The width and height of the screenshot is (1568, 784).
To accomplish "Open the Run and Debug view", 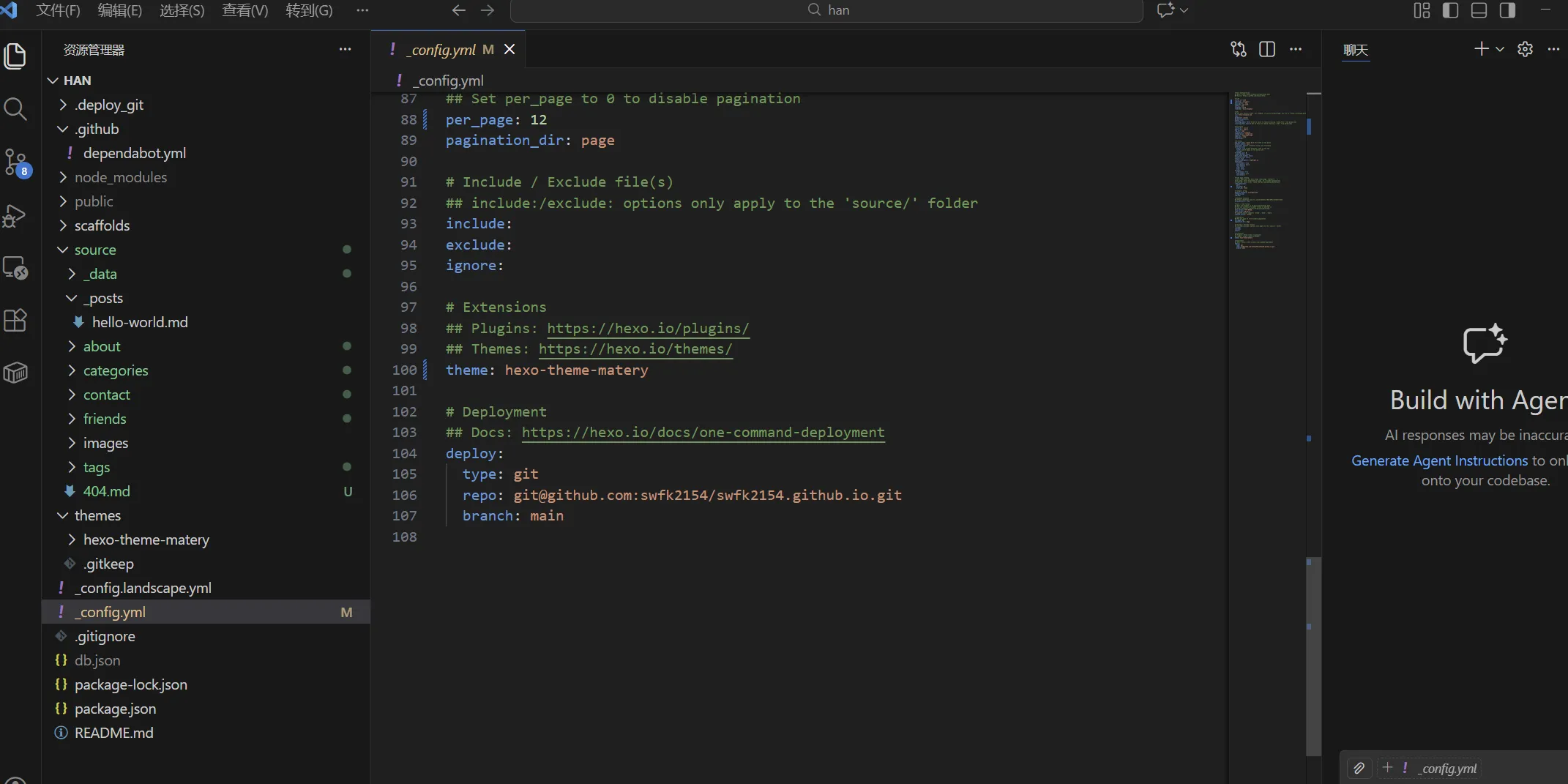I will click(15, 216).
